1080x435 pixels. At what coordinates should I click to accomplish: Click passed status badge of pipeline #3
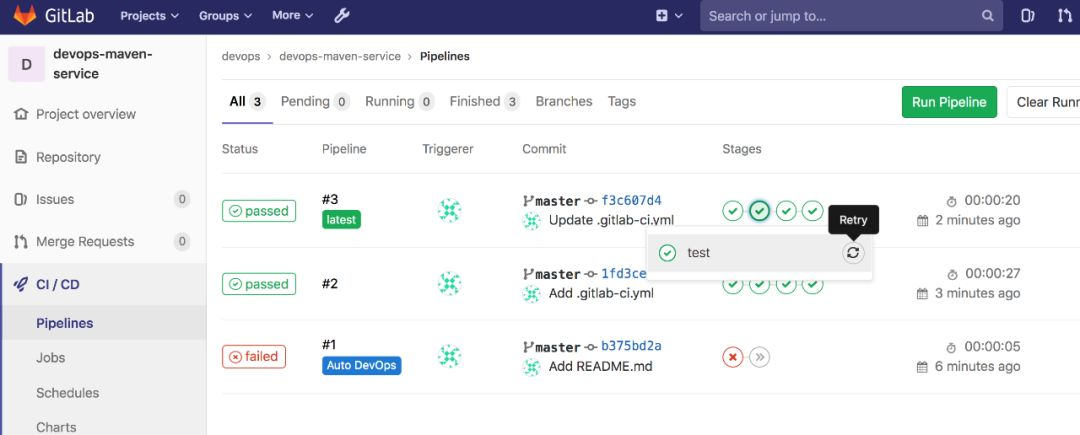click(x=259, y=211)
